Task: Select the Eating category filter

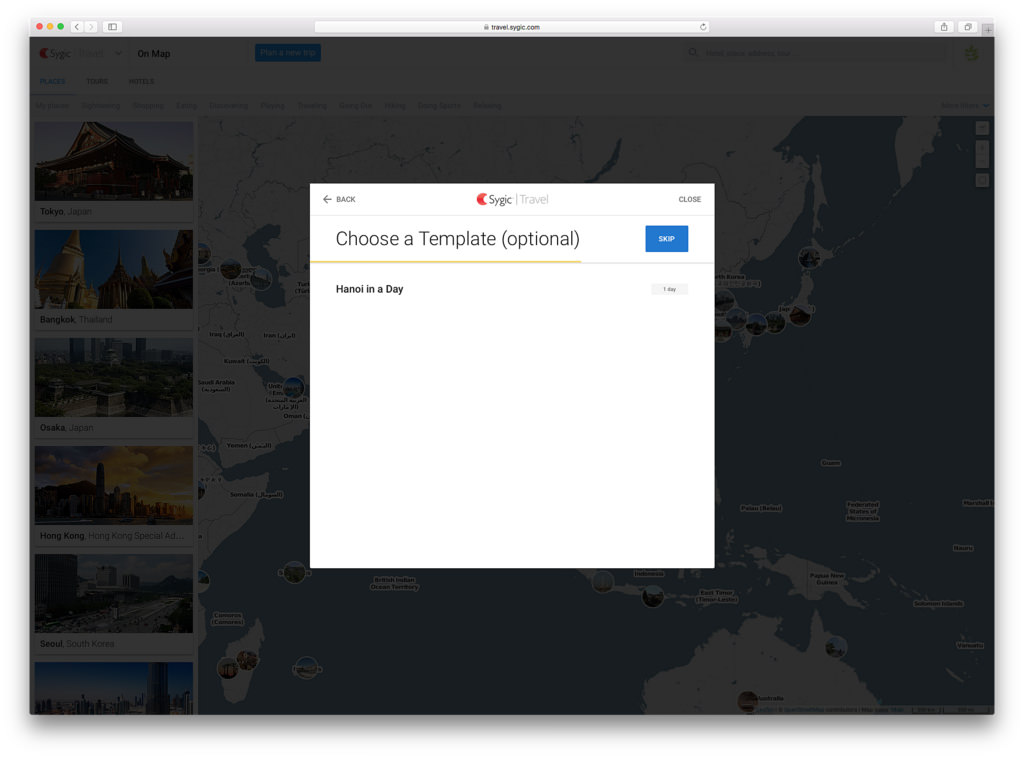Action: tap(186, 105)
